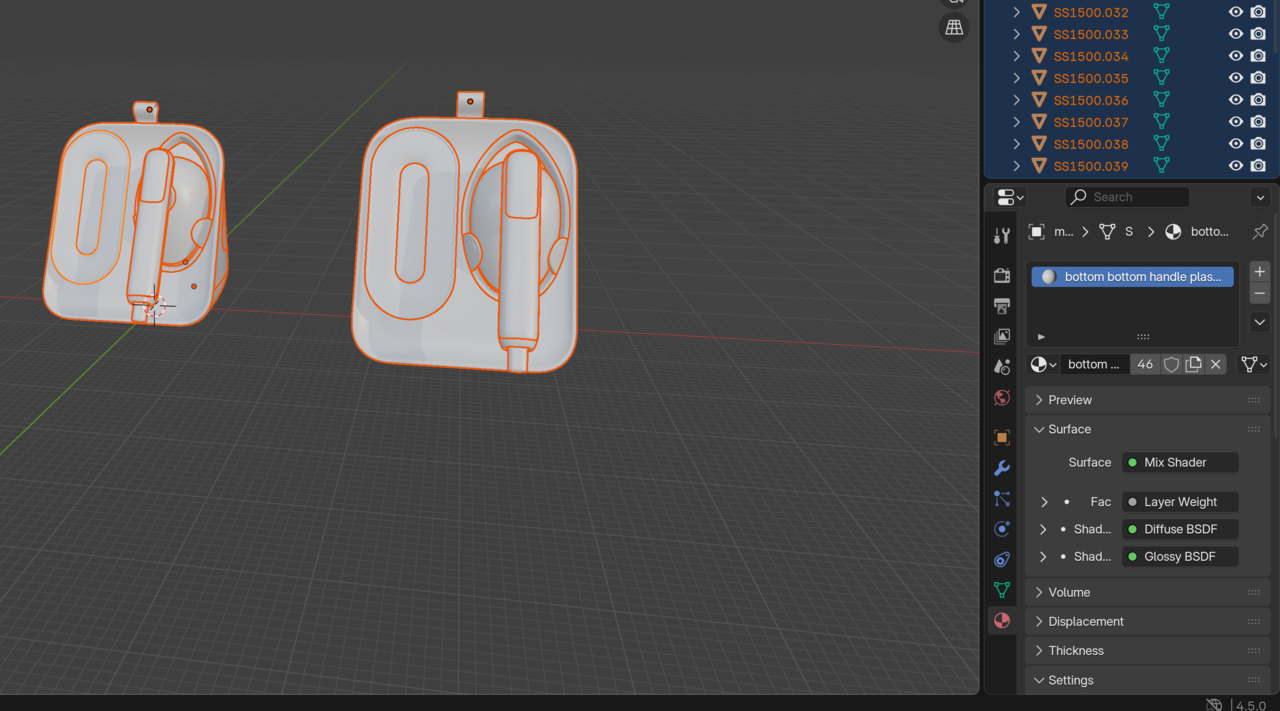
Task: Click the mesh icon in properties breadcrumb
Action: click(x=1107, y=231)
